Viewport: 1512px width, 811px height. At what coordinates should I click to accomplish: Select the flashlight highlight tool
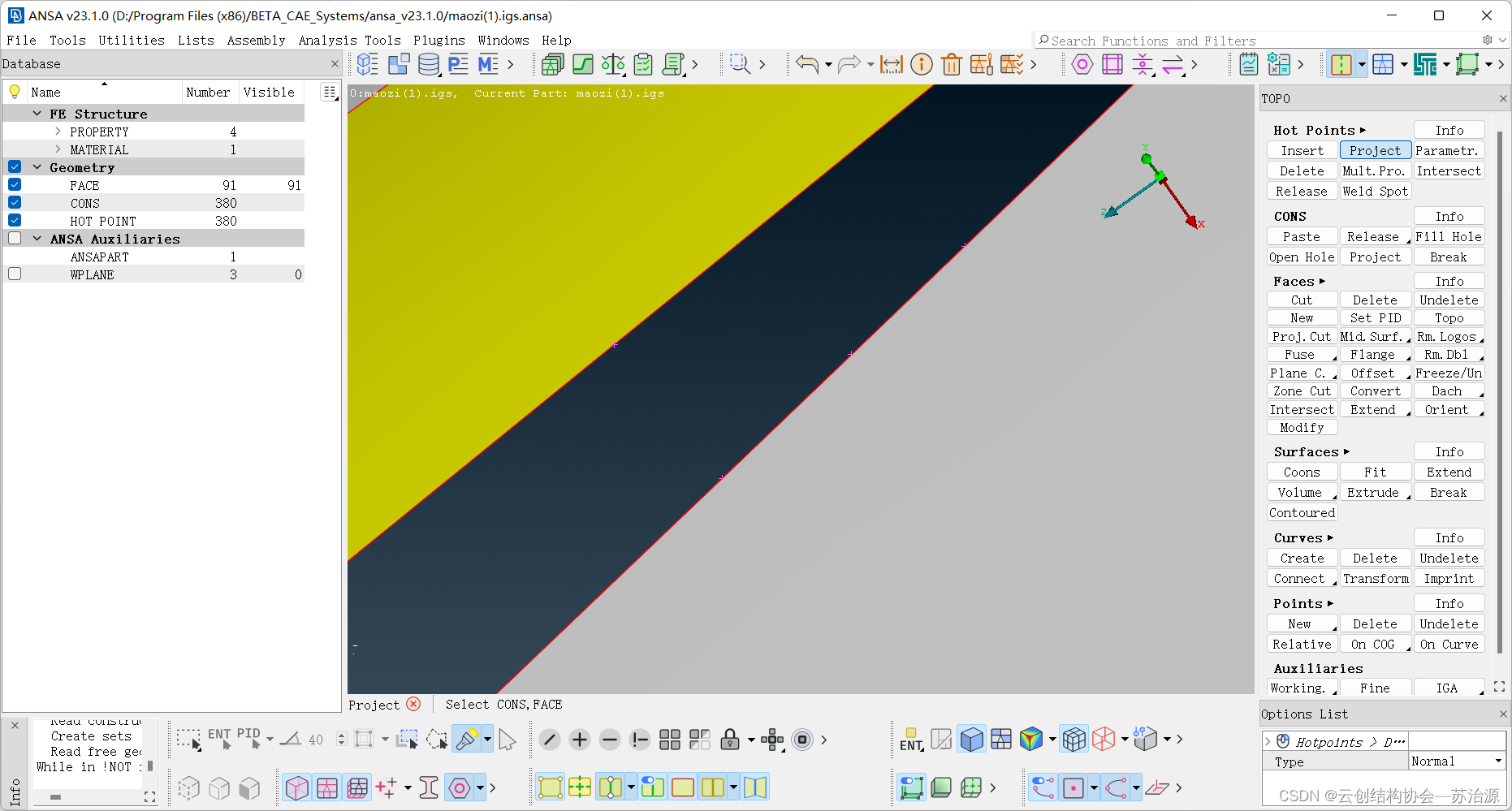tap(467, 740)
